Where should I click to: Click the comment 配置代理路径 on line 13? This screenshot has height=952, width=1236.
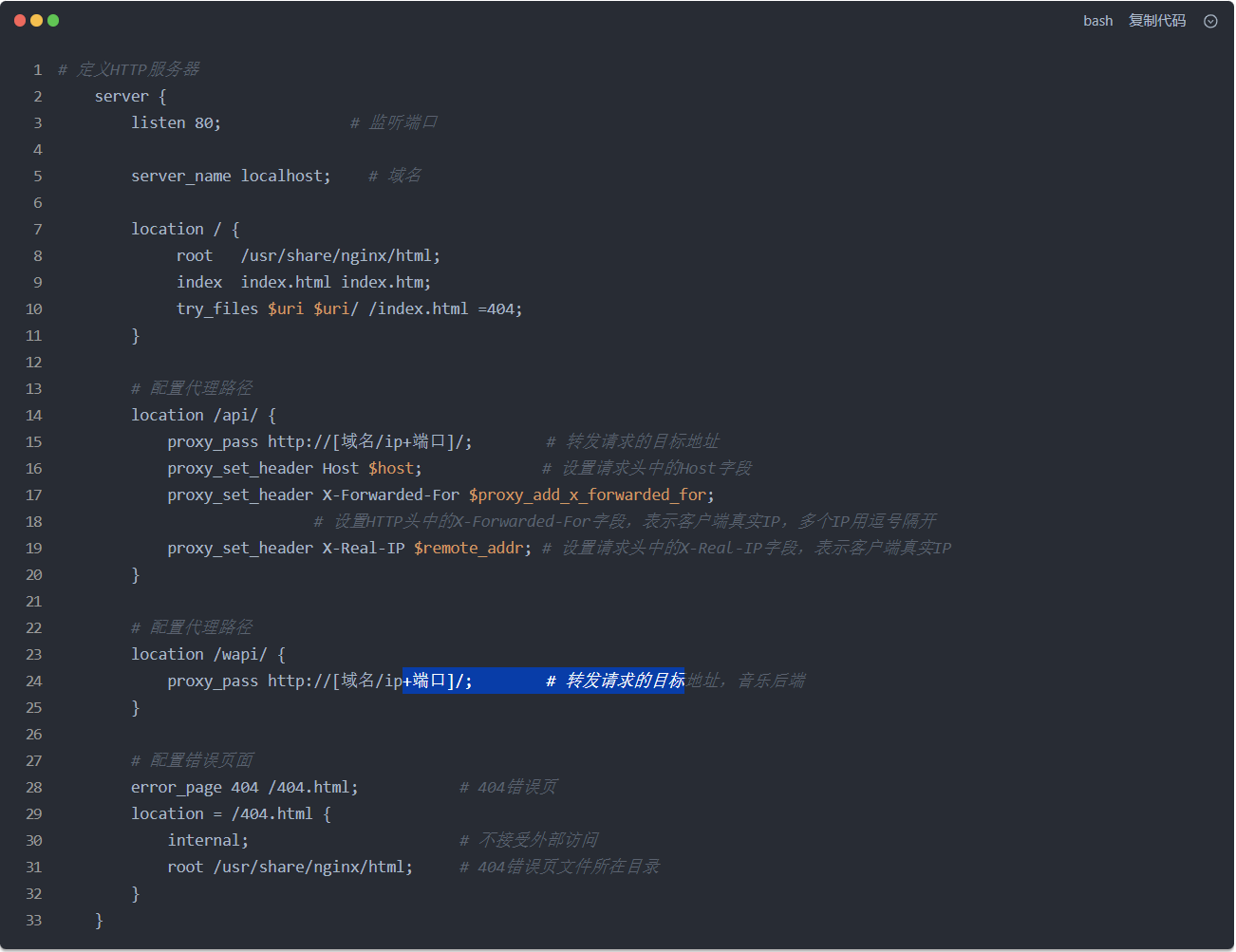coord(192,388)
